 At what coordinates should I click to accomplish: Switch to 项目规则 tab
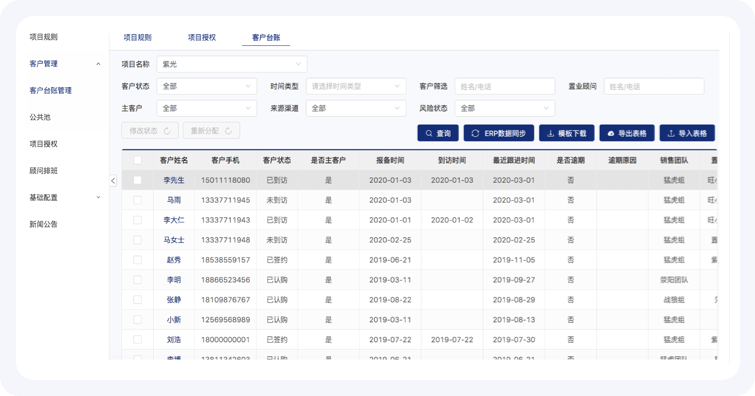tap(137, 37)
